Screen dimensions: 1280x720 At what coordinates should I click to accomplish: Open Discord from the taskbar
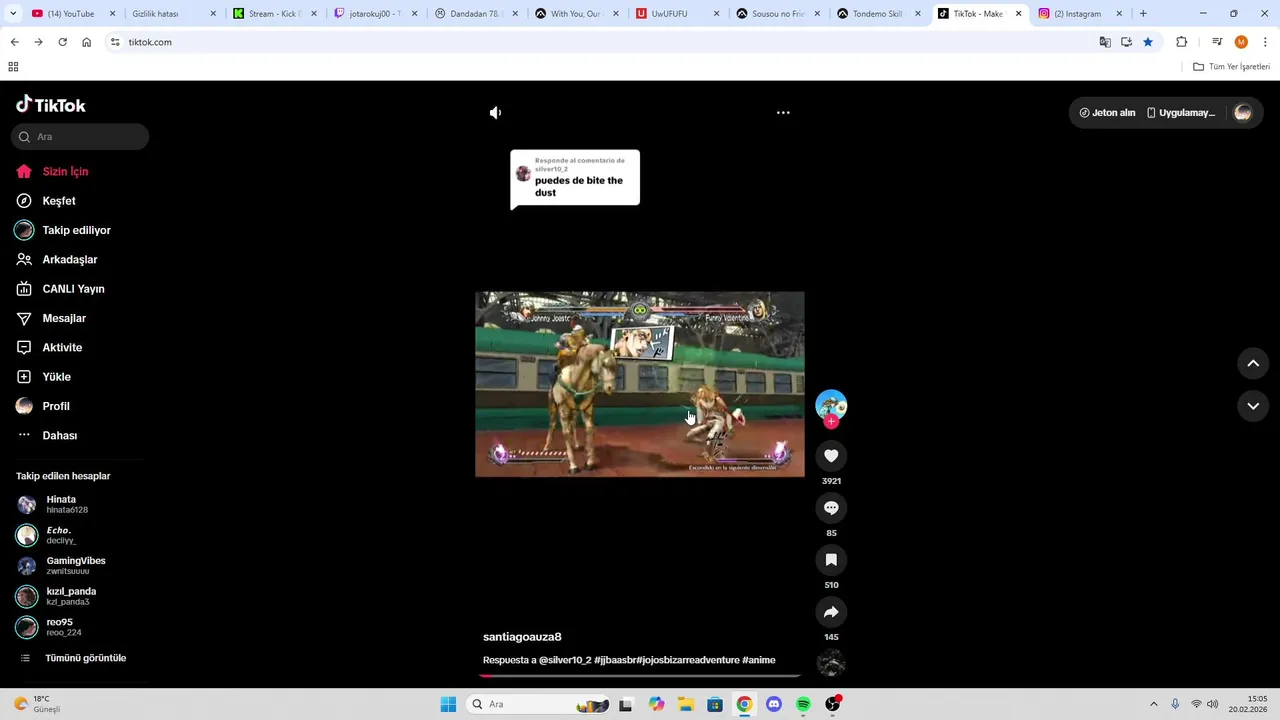click(773, 704)
